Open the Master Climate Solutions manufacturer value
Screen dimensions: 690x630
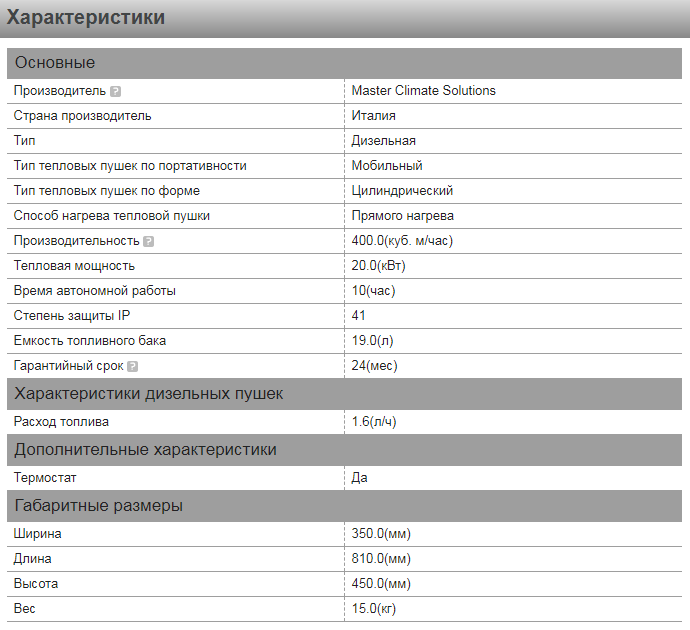click(423, 91)
